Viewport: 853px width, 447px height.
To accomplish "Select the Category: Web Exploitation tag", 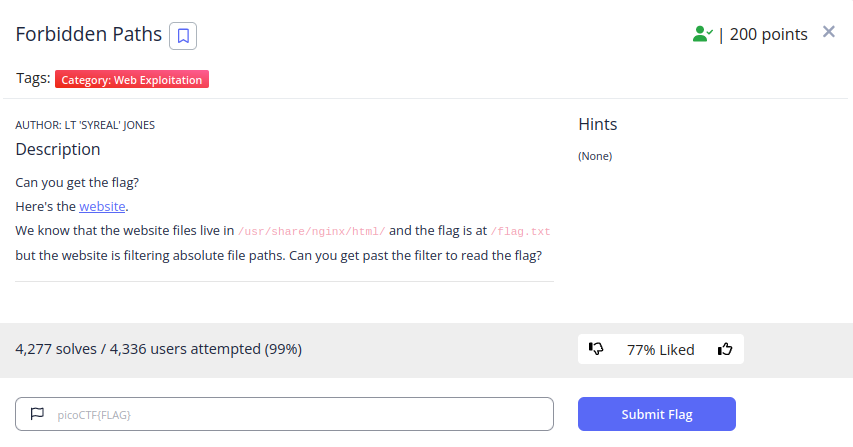I will (132, 79).
